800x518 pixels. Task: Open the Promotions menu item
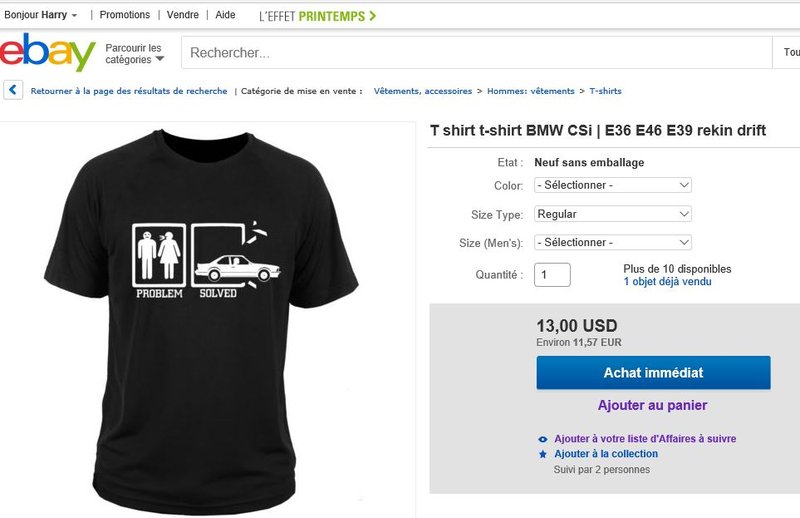(x=124, y=15)
